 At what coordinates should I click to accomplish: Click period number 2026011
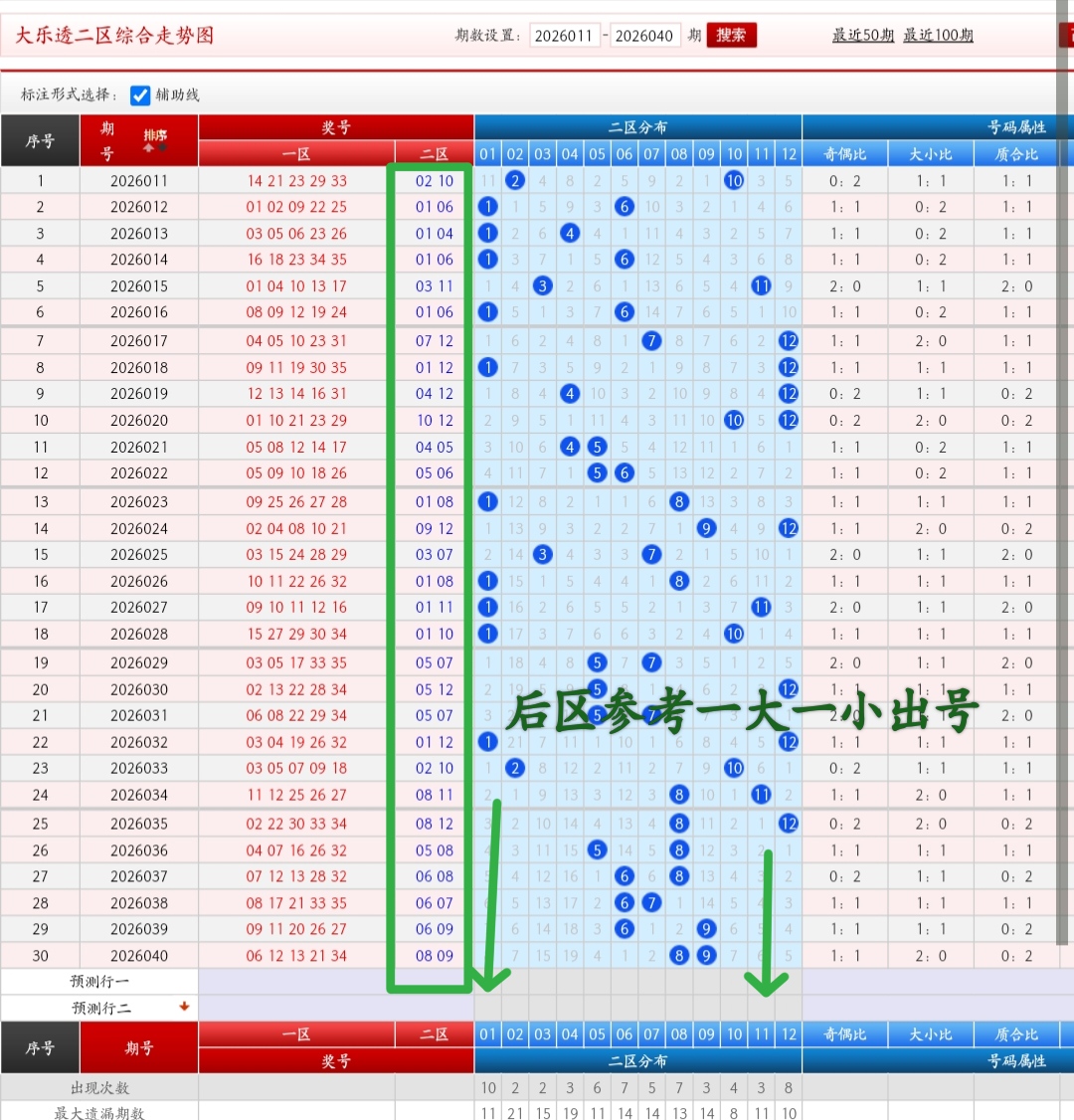click(139, 181)
